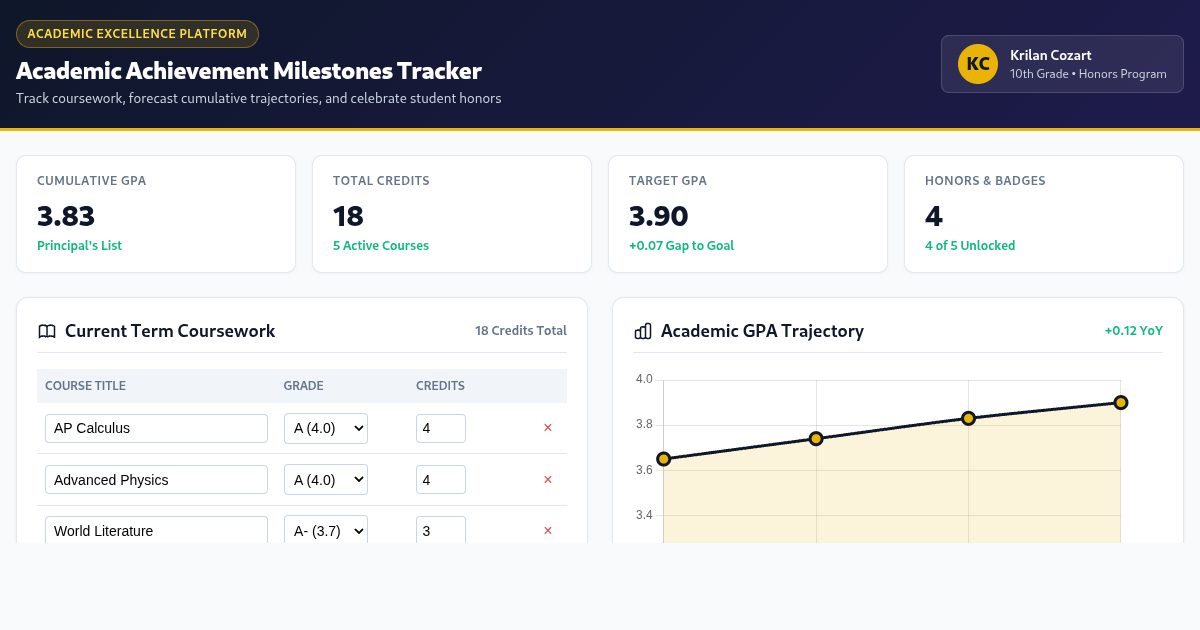
Task: Click the +0.07 Gap to Goal text
Action: tap(681, 246)
